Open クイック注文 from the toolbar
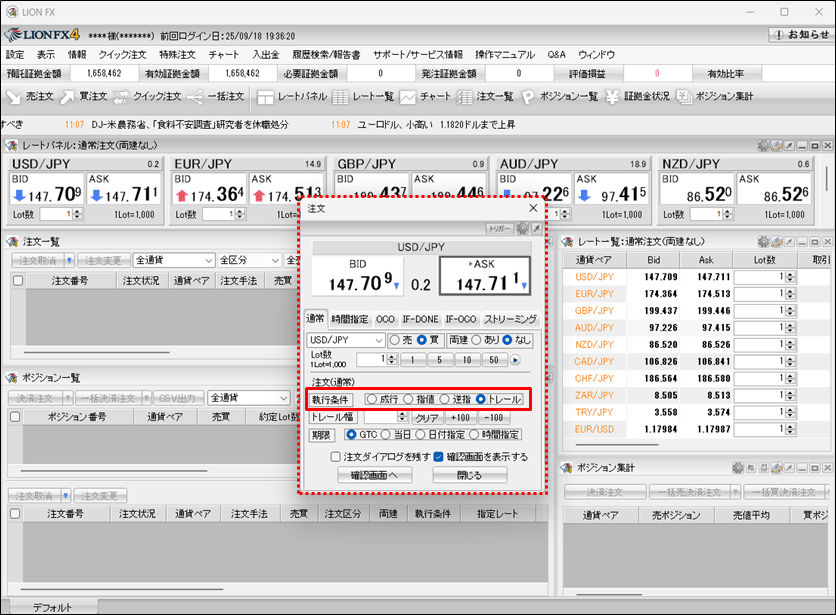The height and width of the screenshot is (615, 836). (146, 97)
